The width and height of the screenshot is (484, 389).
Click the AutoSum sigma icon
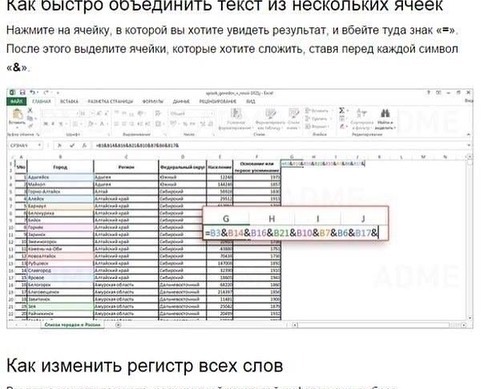click(342, 110)
